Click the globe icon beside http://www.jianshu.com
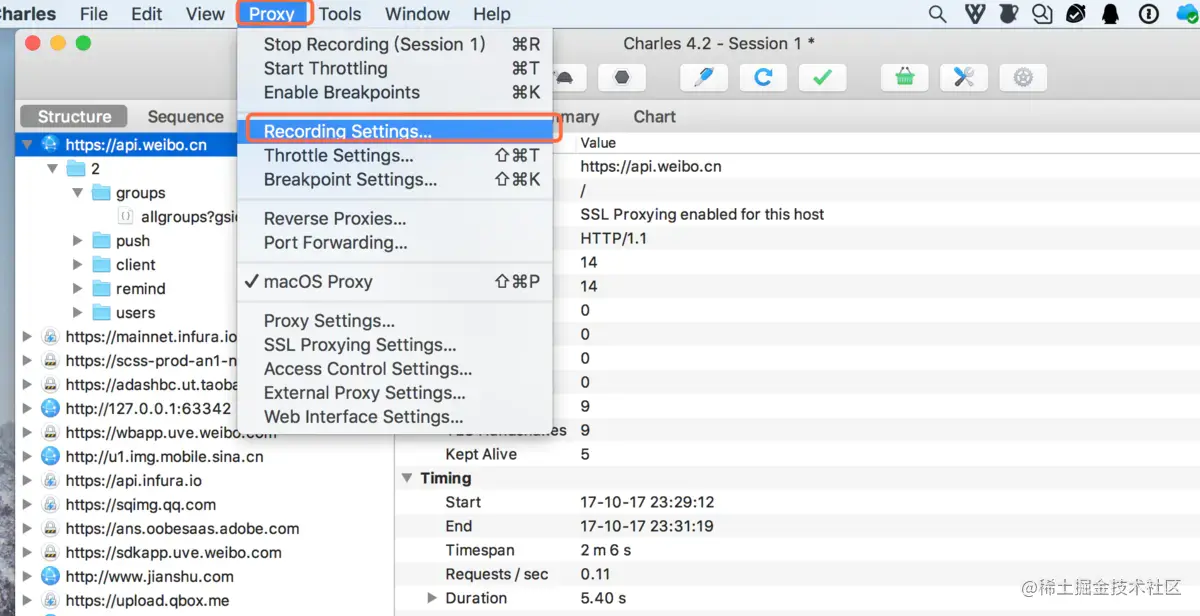1200x616 pixels. click(x=50, y=576)
